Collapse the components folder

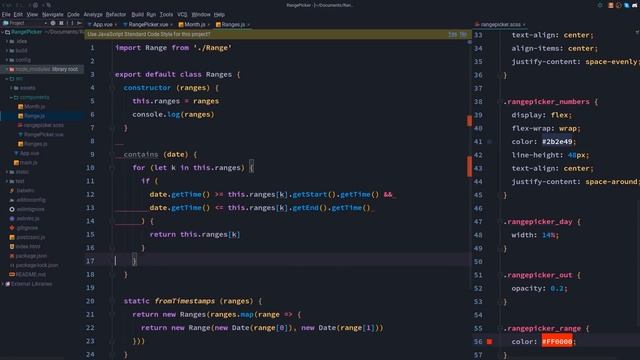click(11, 98)
